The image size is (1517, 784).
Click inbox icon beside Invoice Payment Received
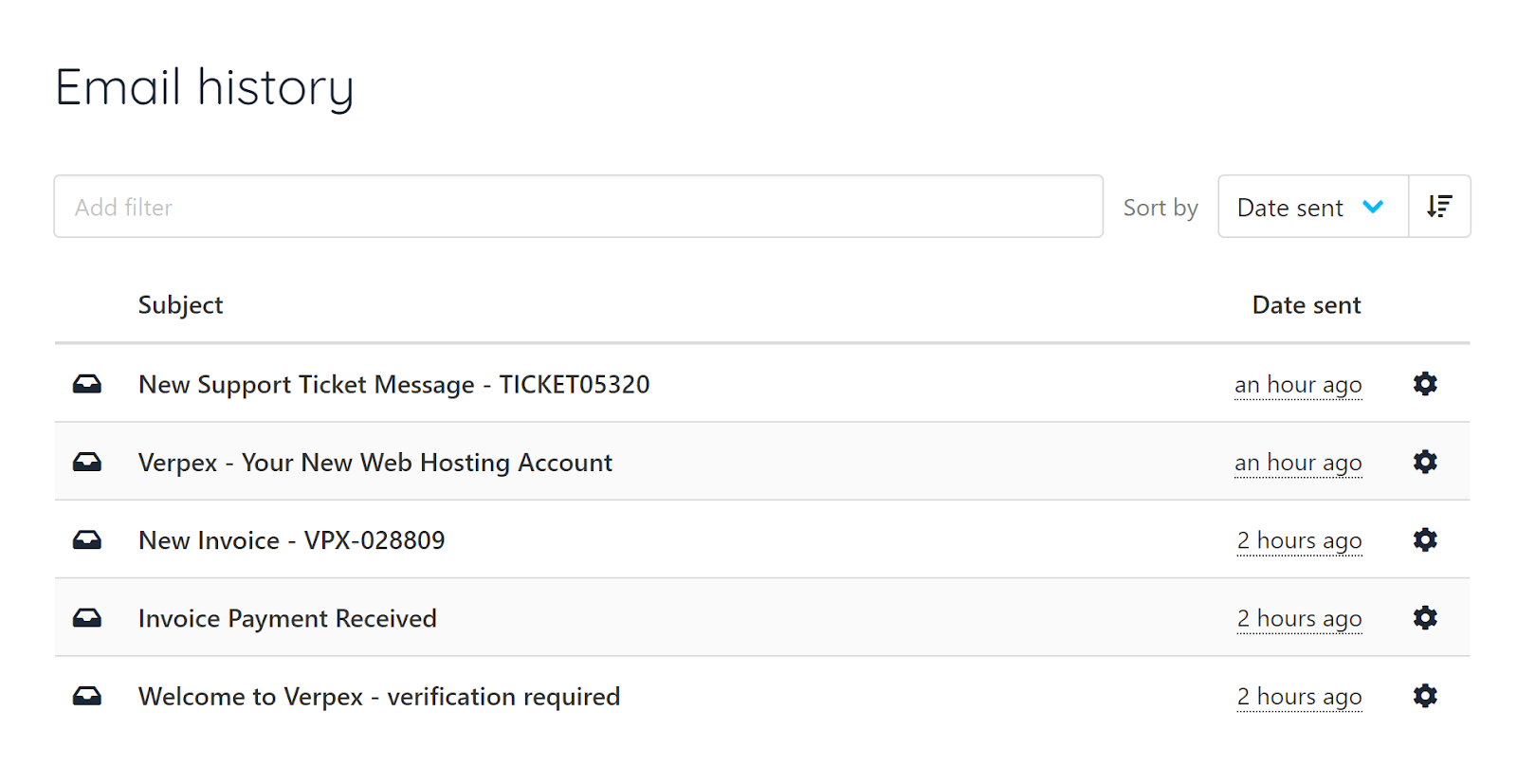[87, 618]
